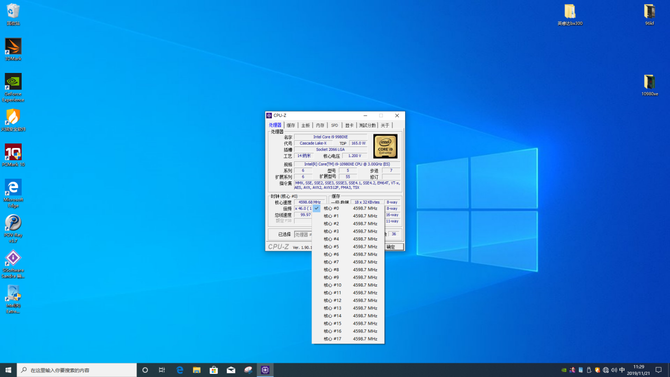Select core #6 in the core list

point(348,254)
